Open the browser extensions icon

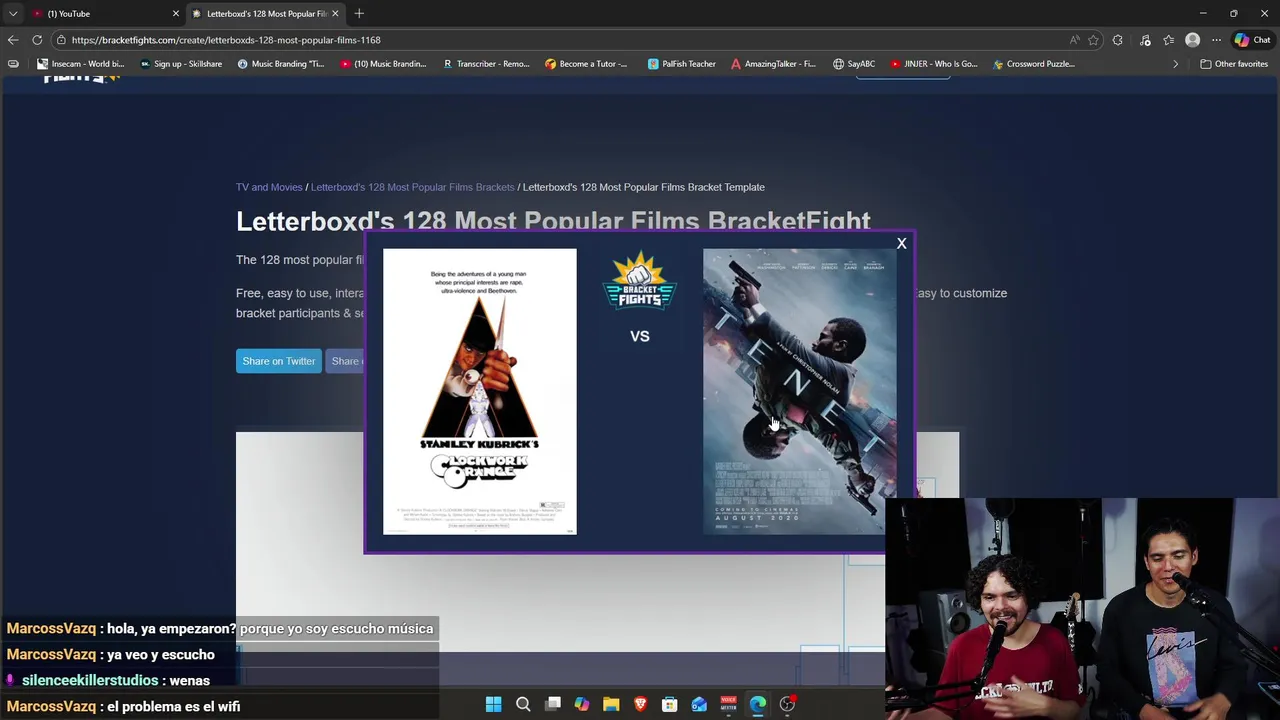tap(1117, 40)
